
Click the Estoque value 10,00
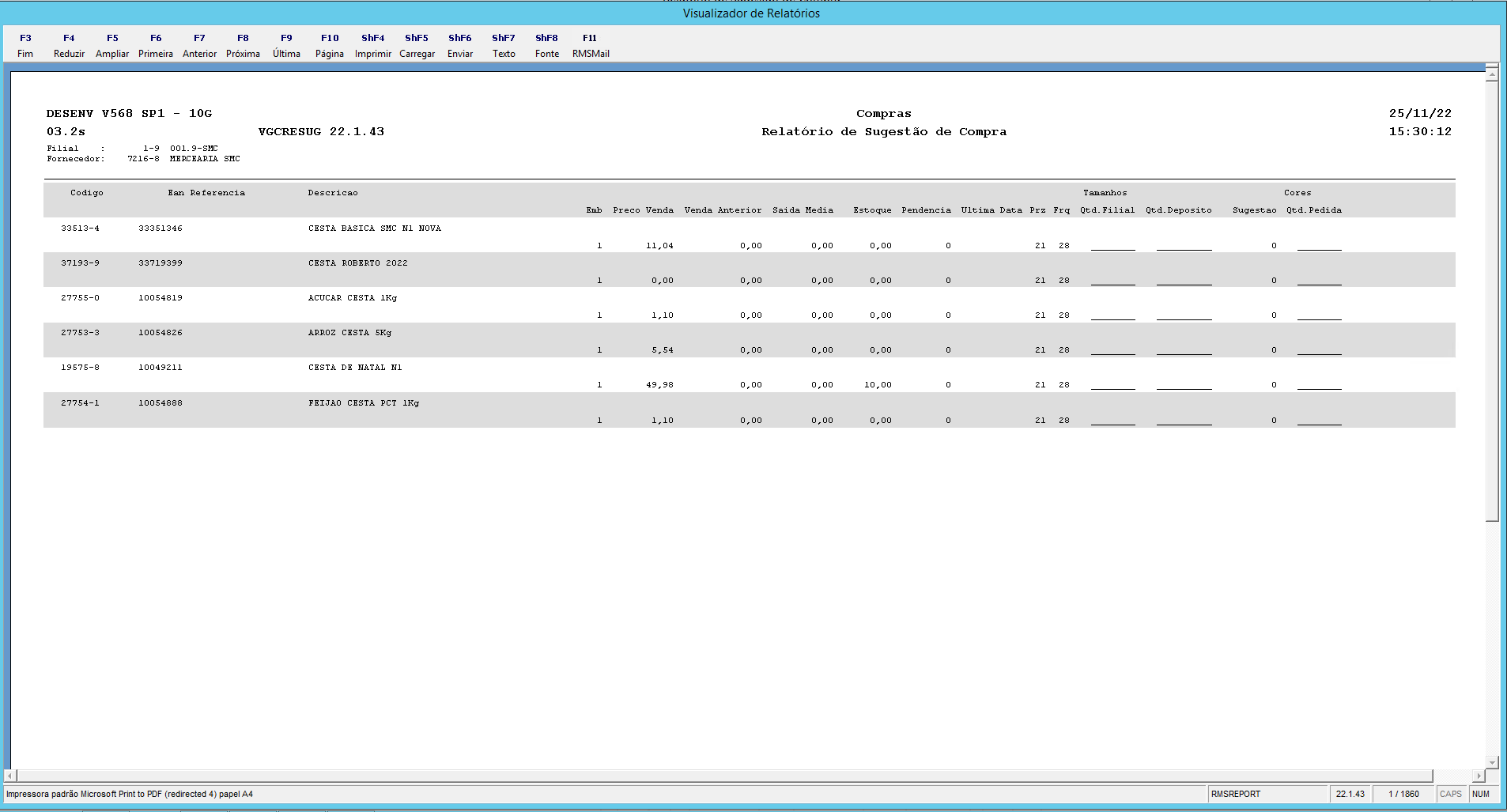coord(878,385)
